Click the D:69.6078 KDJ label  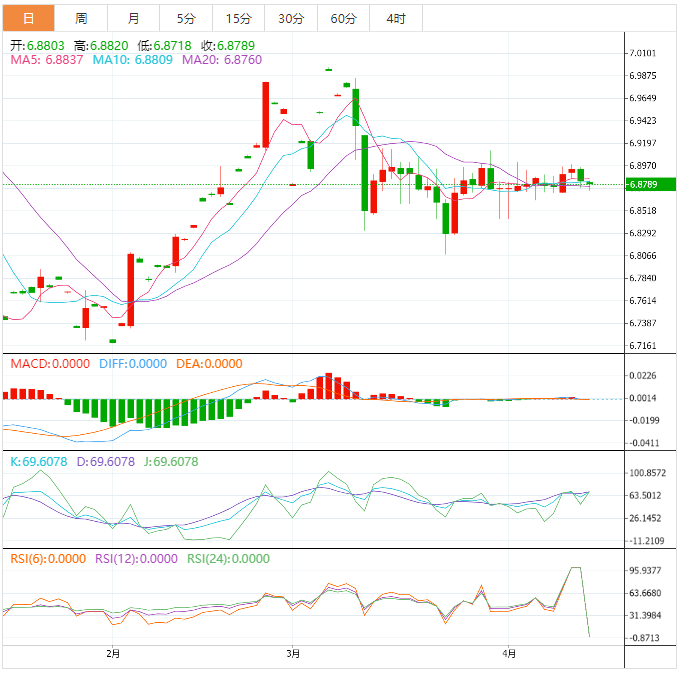click(106, 461)
